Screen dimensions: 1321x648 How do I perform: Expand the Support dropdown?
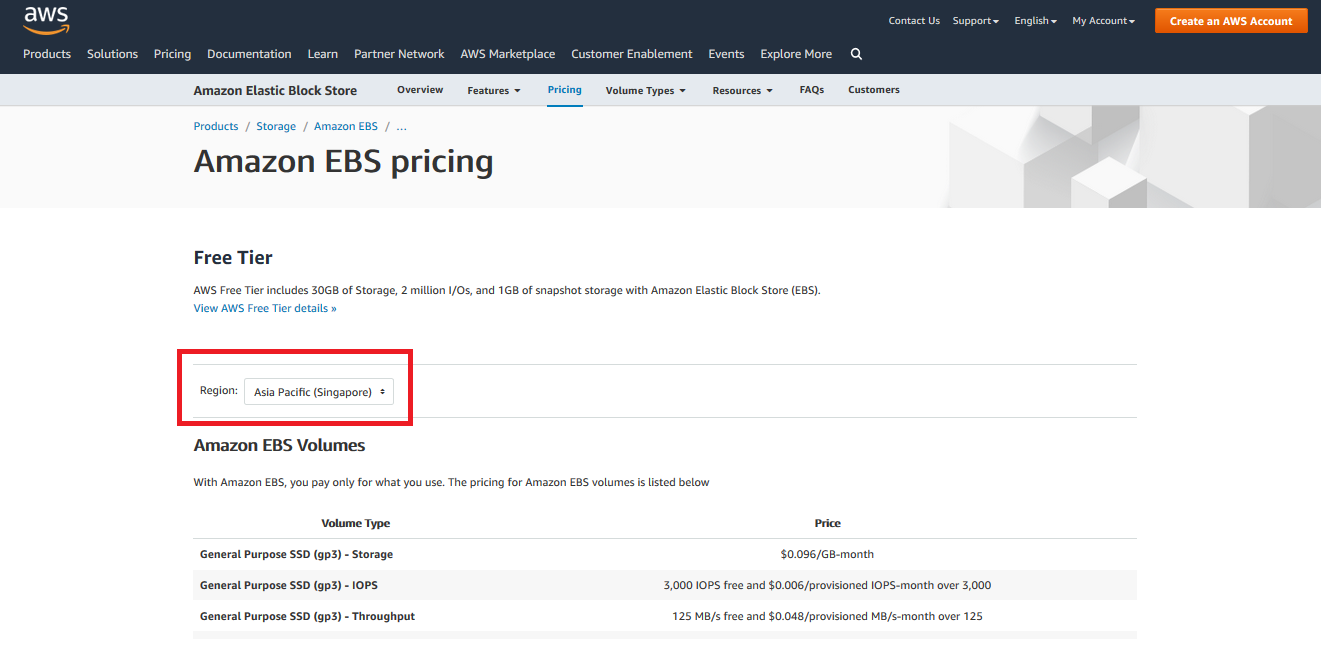[976, 21]
